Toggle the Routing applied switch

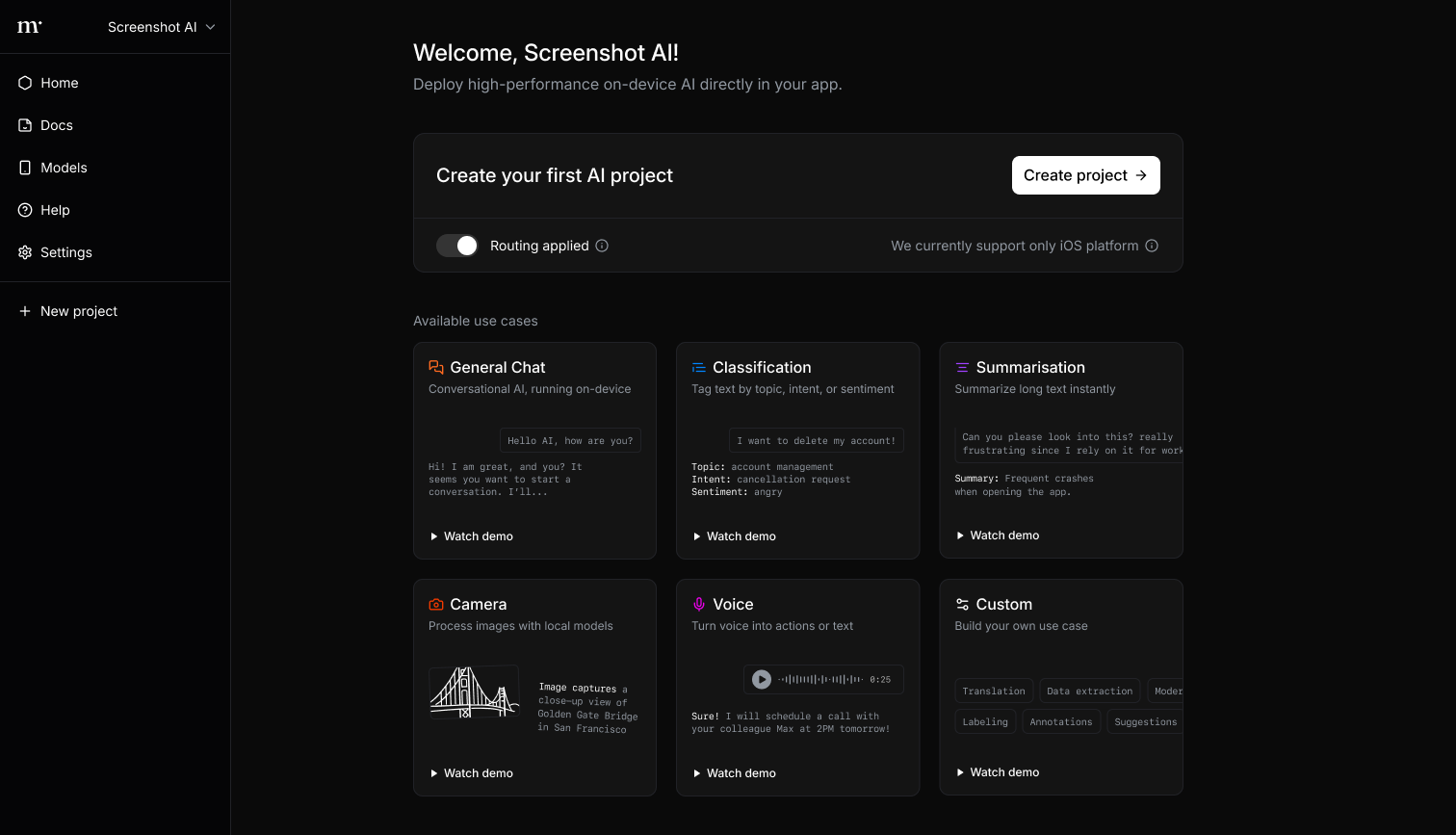457,246
